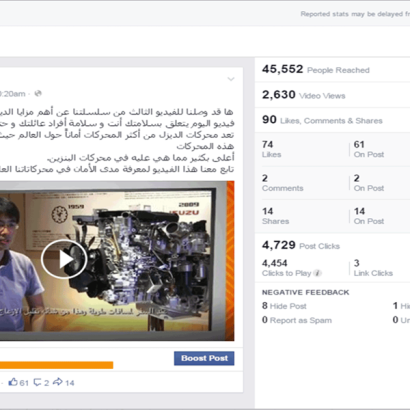Image resolution: width=410 pixels, height=410 pixels.
Task: Select the 4,729 Post Clicks stat
Action: (301, 245)
